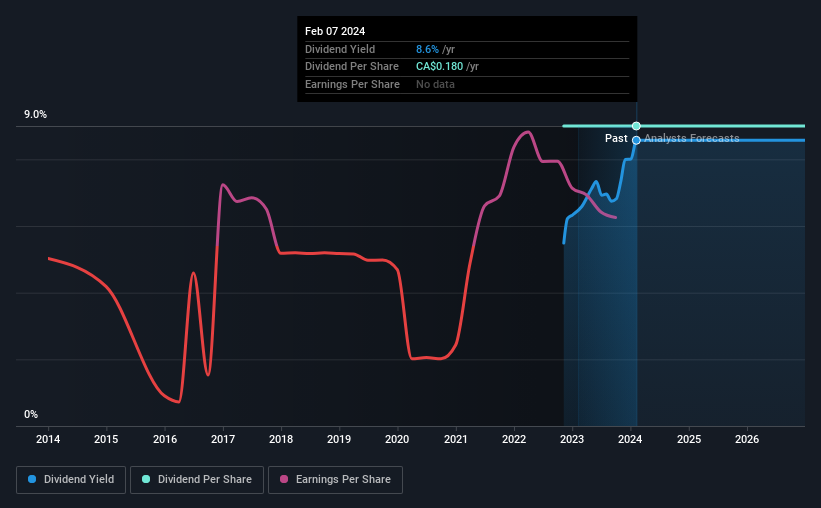821x508 pixels.
Task: Click the 2024 x-axis label
Action: click(630, 439)
